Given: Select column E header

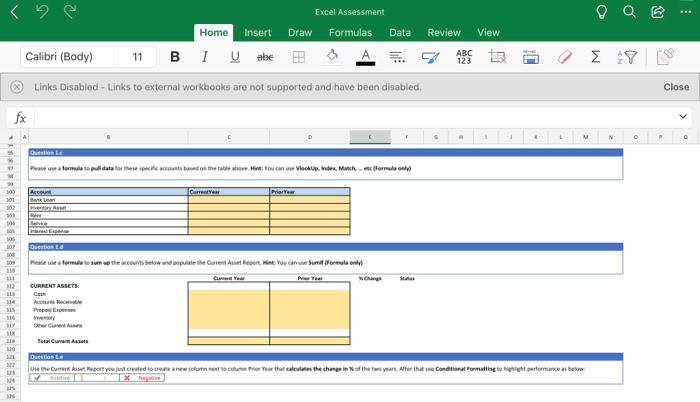Looking at the screenshot, I should (x=370, y=137).
